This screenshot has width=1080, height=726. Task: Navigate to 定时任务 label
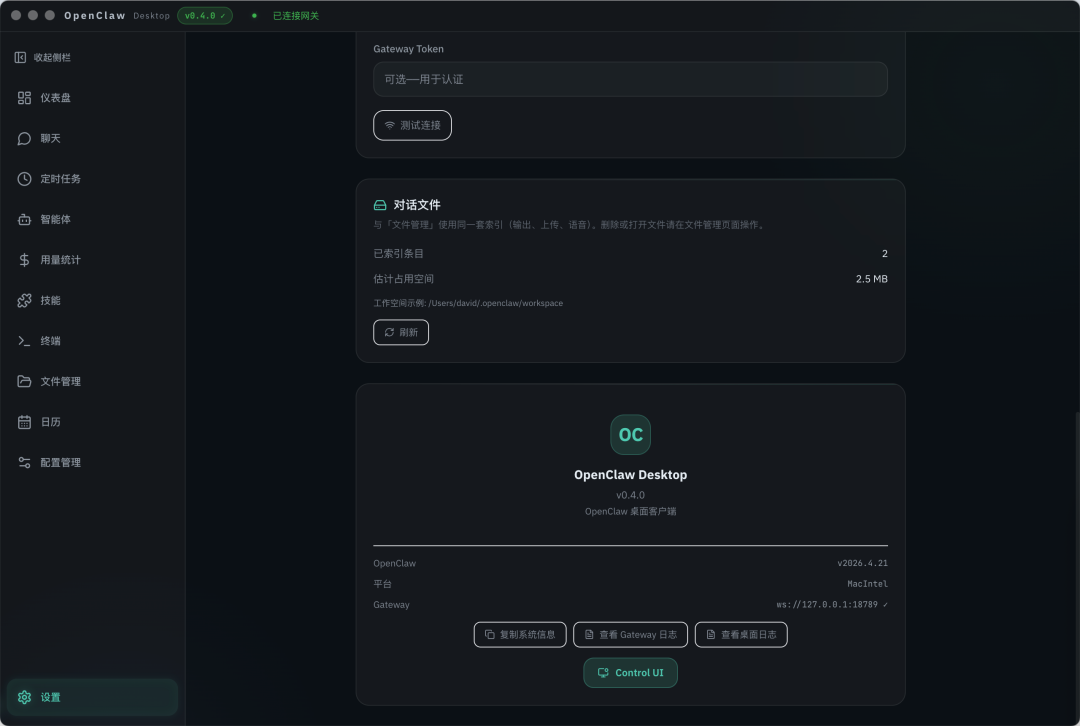click(x=61, y=179)
